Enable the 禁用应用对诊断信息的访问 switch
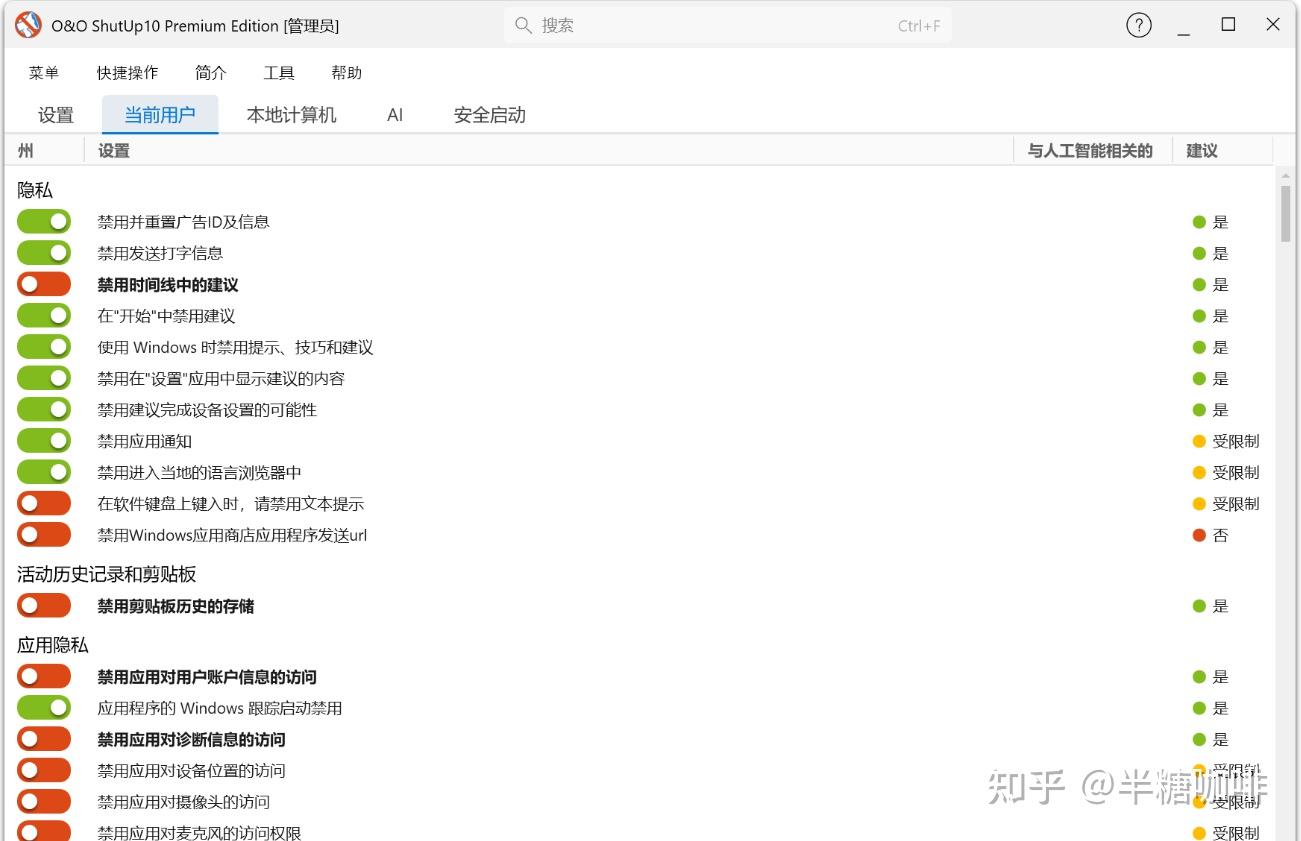This screenshot has width=1301, height=841. 44,740
